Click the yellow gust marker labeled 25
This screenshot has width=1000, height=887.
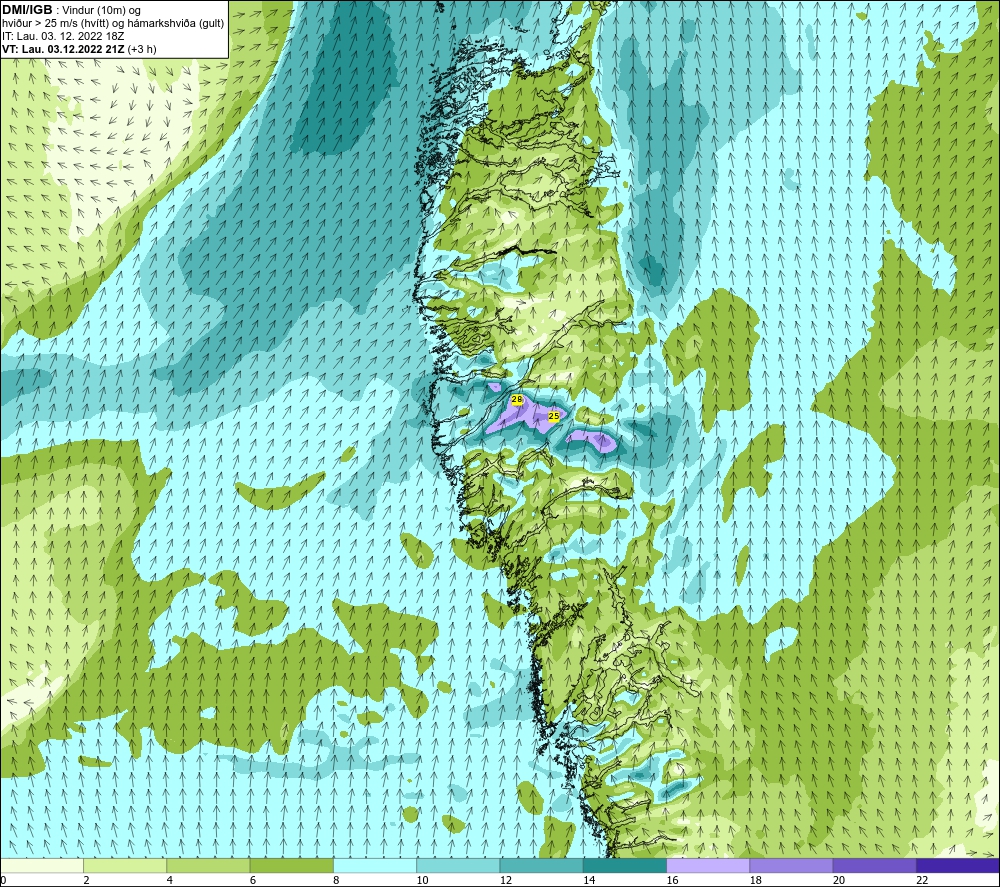tap(554, 416)
